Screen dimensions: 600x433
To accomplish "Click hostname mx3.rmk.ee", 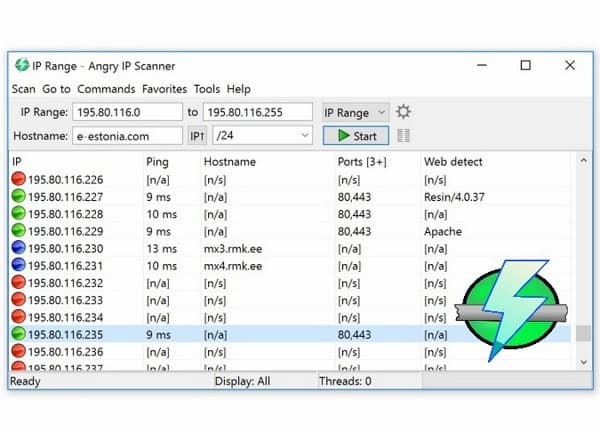I will pyautogui.click(x=233, y=249).
